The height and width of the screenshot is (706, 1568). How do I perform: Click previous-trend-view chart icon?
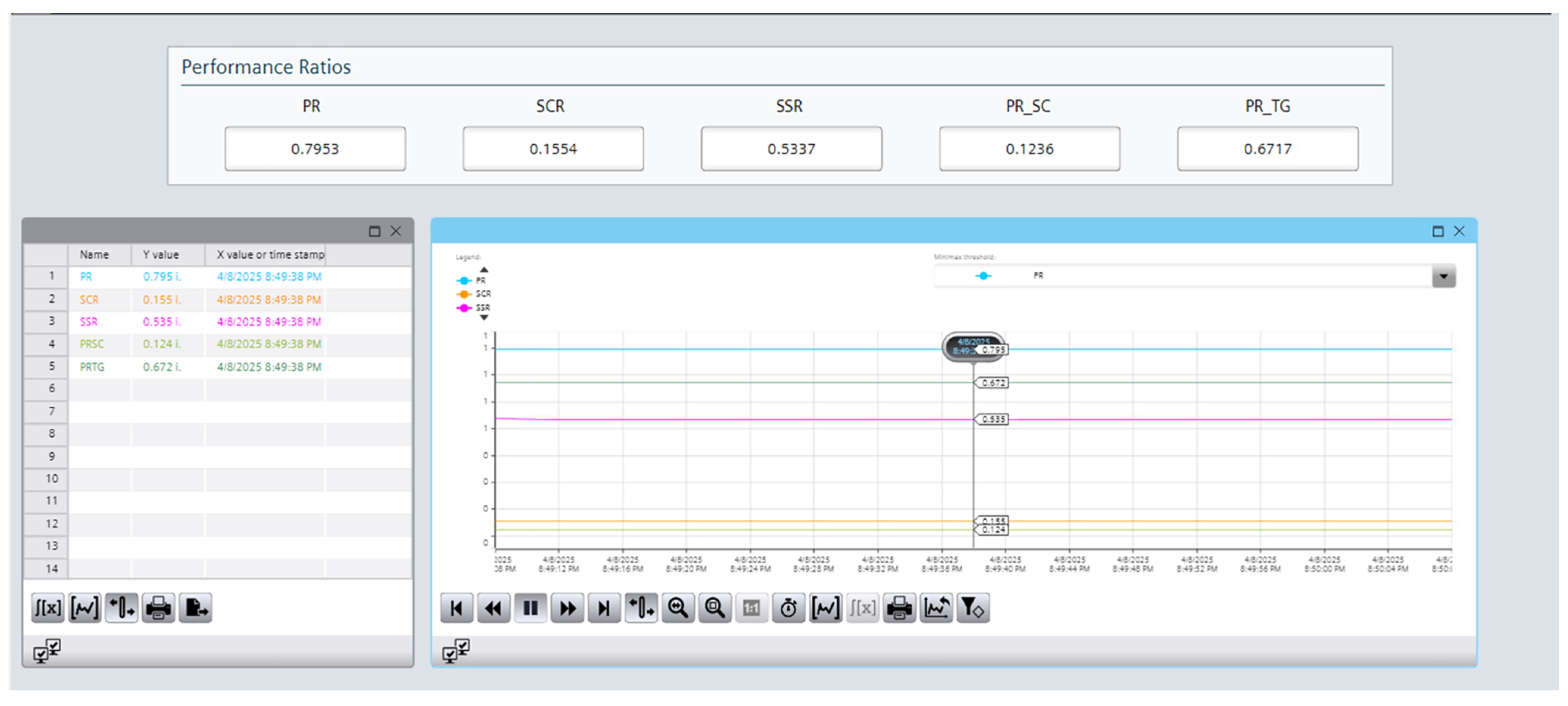pyautogui.click(x=936, y=608)
